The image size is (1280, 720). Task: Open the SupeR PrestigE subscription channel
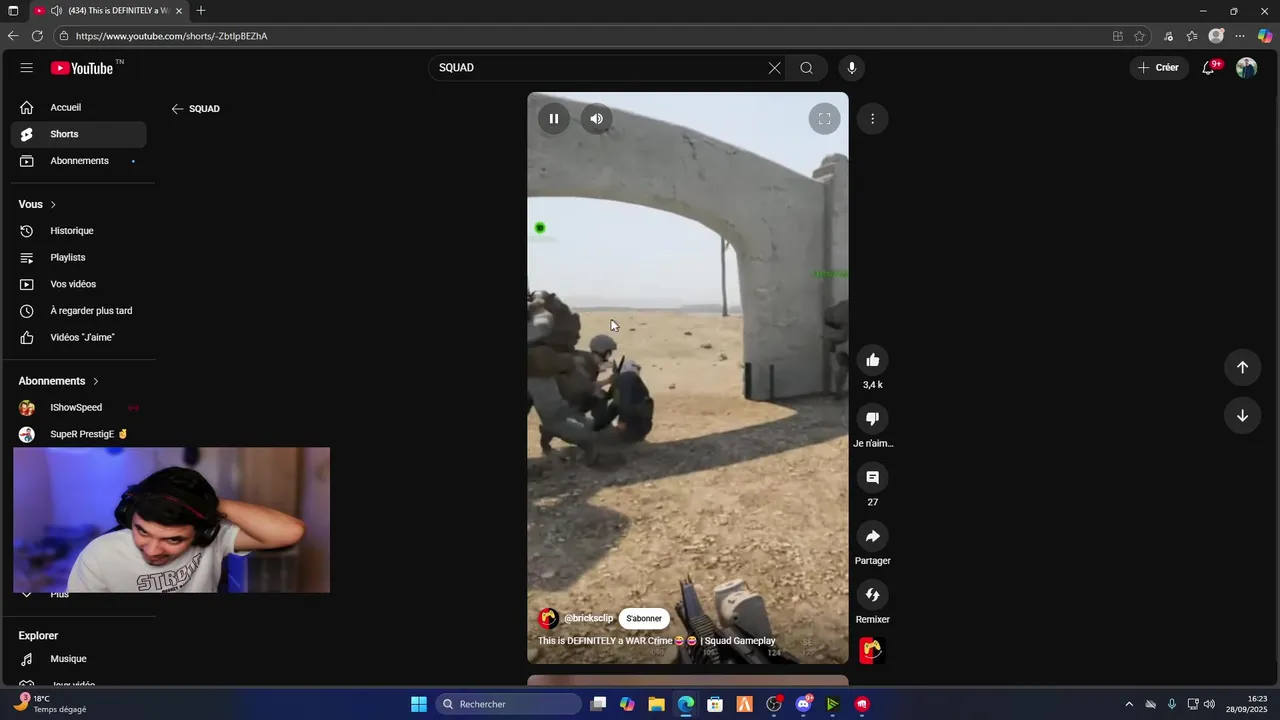tap(78, 434)
